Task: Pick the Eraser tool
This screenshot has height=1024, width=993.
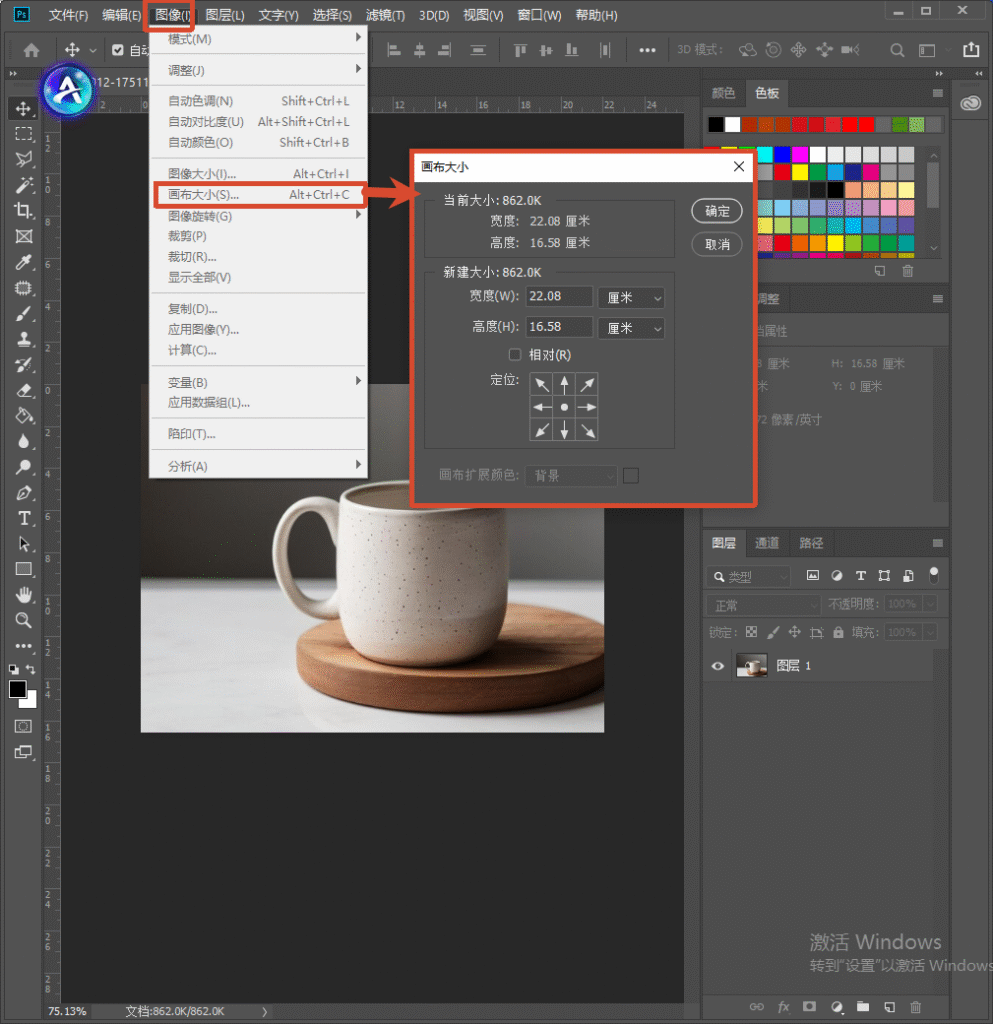Action: click(24, 391)
